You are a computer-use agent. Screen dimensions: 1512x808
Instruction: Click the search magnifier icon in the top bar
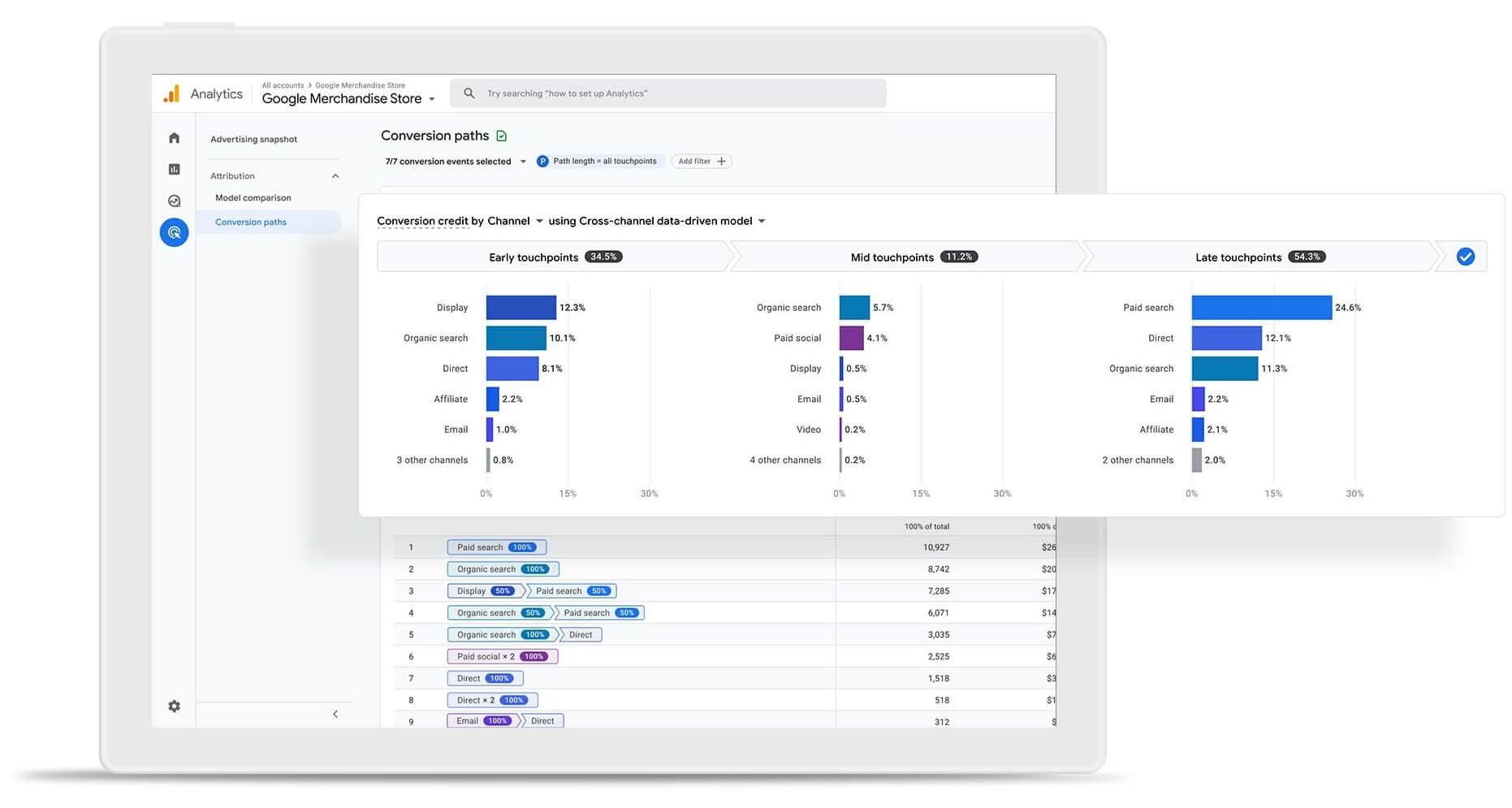pyautogui.click(x=469, y=93)
